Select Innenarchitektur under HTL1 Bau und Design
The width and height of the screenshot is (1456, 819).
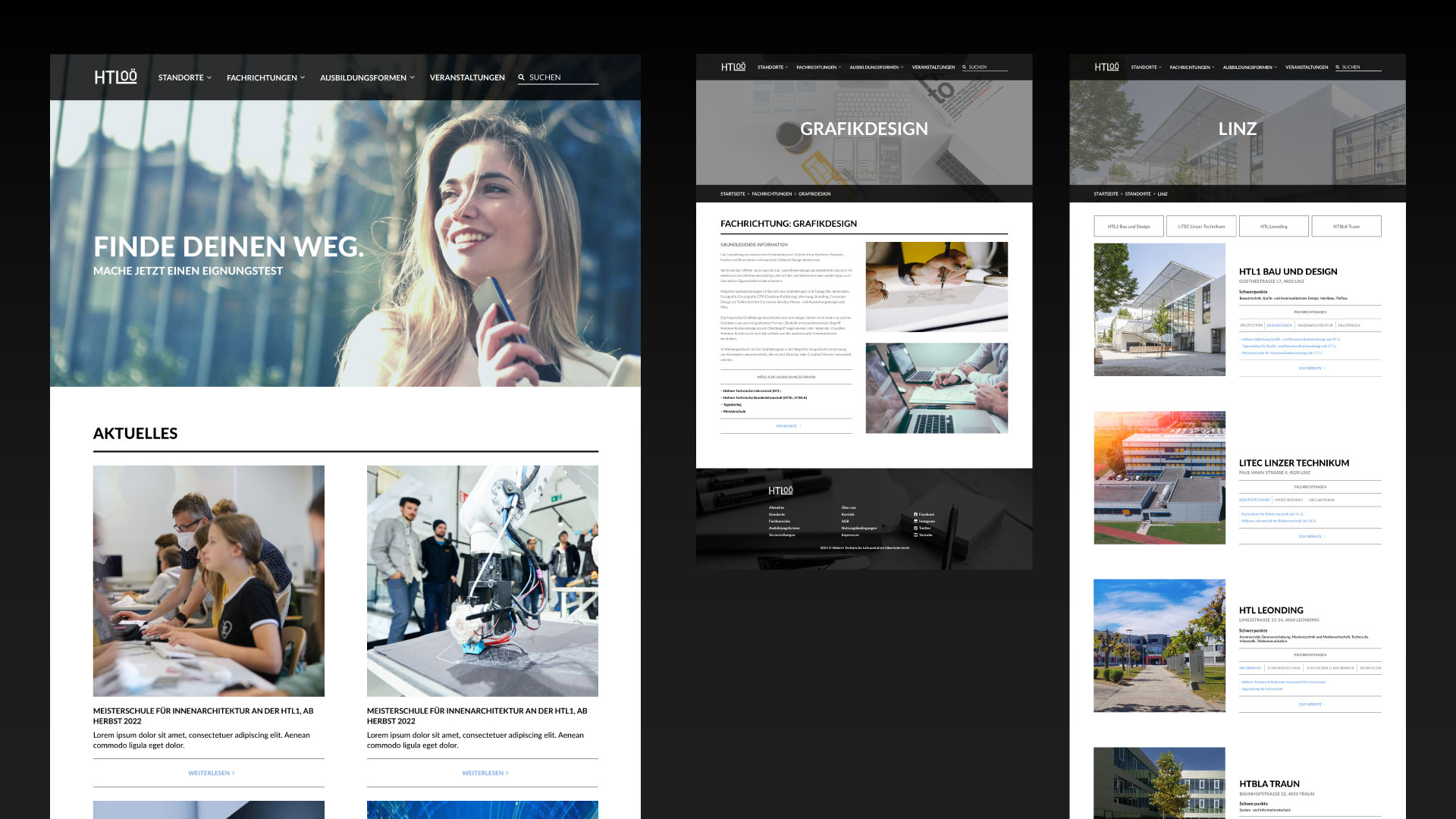pos(1315,325)
